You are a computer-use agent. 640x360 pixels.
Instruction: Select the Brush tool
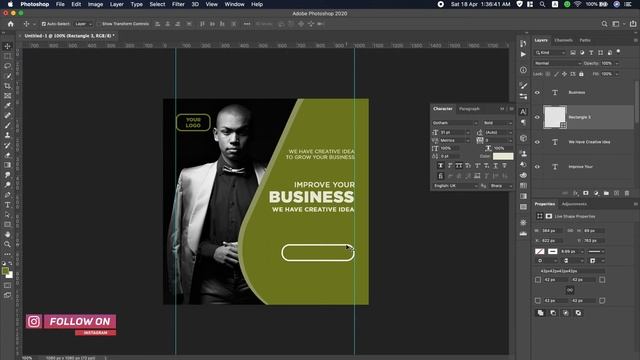tap(7, 125)
